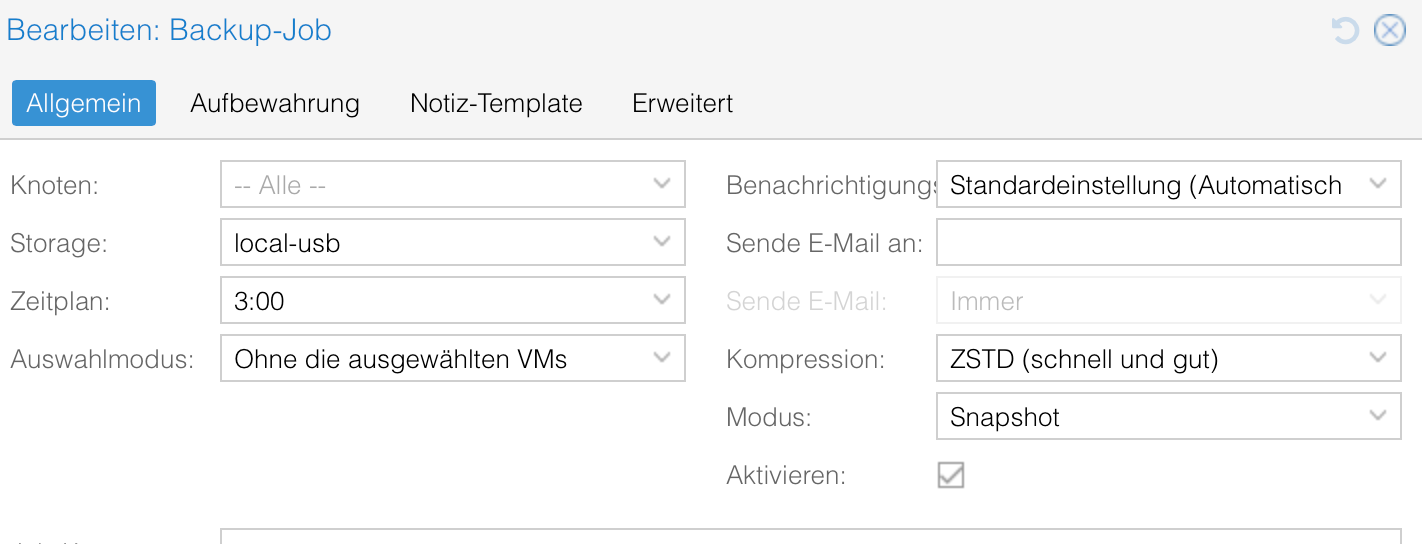Click the Kompression field showing ZSTD
The image size is (1422, 544).
click(x=1150, y=358)
